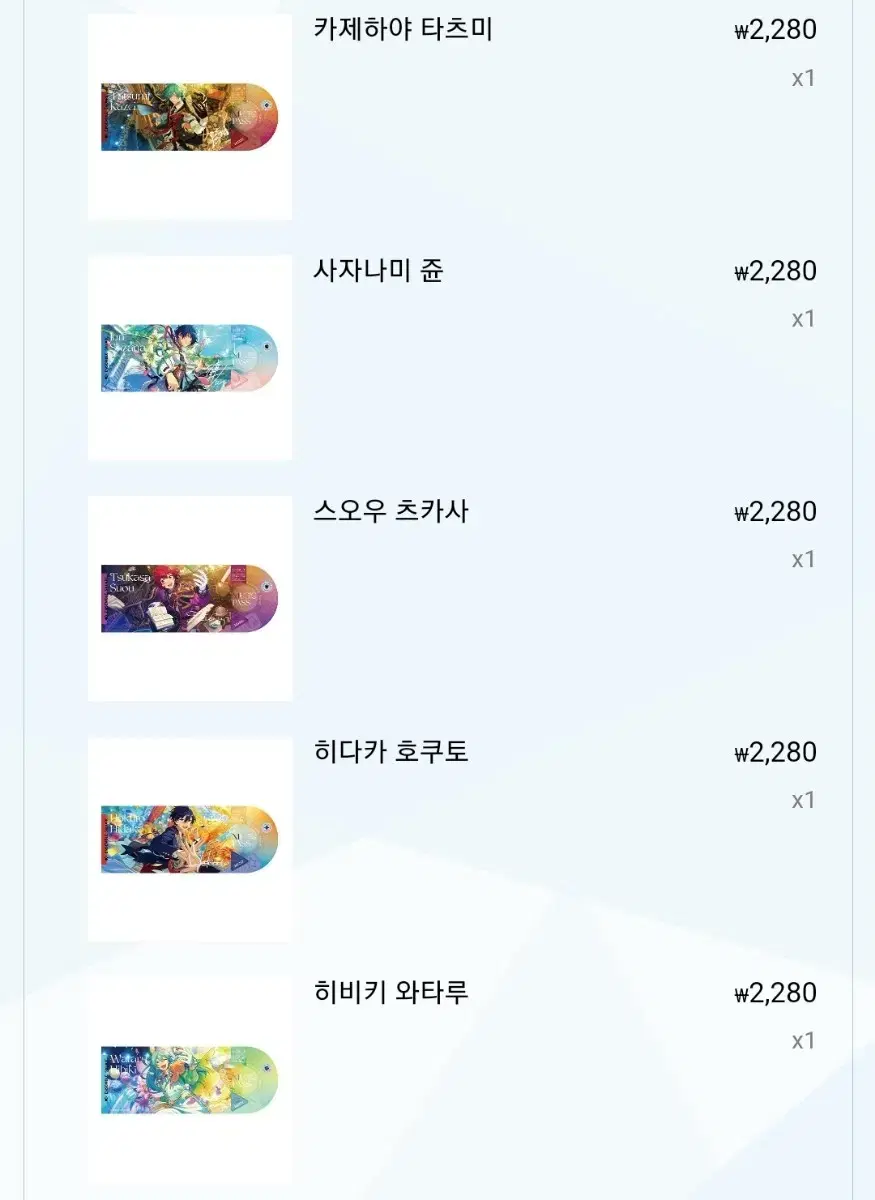Choose the 히다카 호쿠토 item name

391,752
